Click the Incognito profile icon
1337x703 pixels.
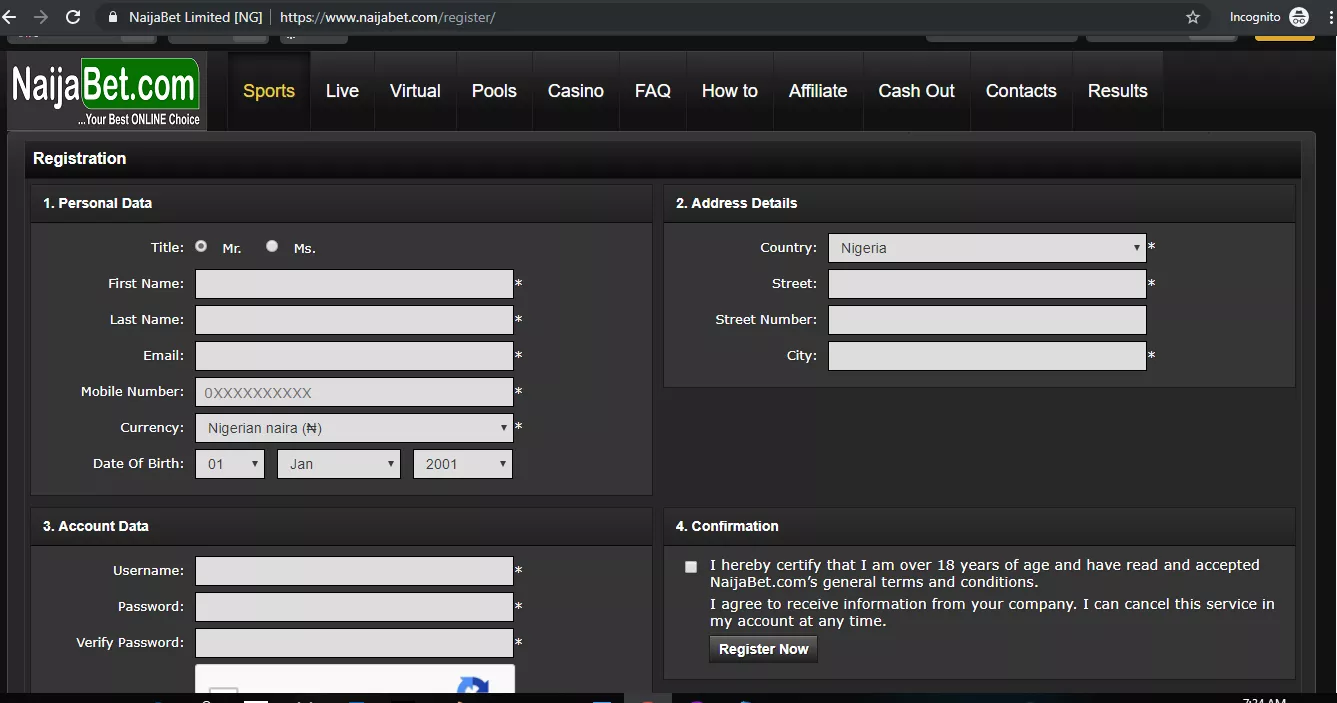[x=1299, y=17]
